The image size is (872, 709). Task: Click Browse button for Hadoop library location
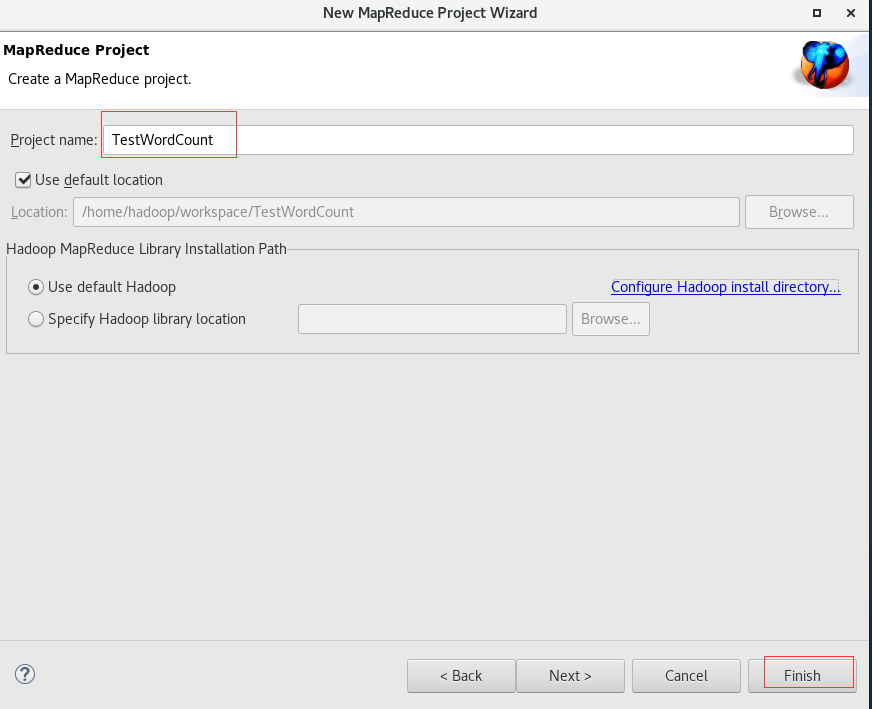pyautogui.click(x=611, y=319)
